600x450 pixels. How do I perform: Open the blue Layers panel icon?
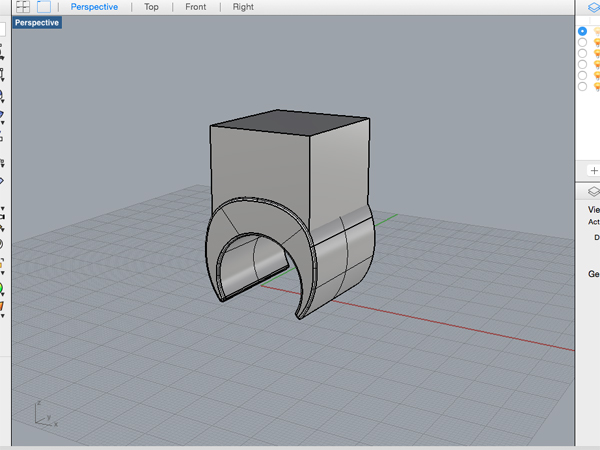pos(594,7)
